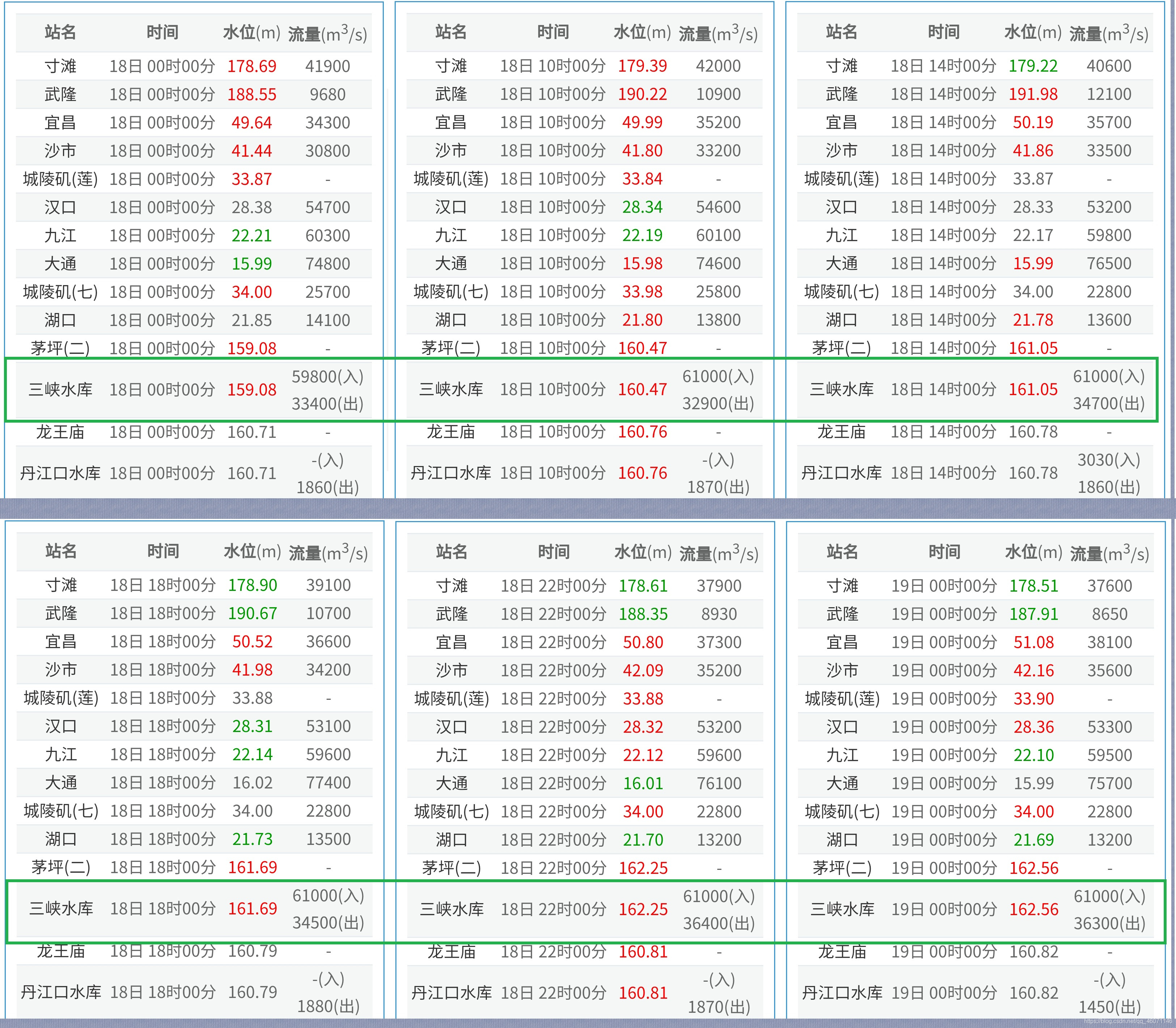Click 丹江口水库 inflow 3030(入)
The height and width of the screenshot is (1028, 1176).
[1108, 460]
